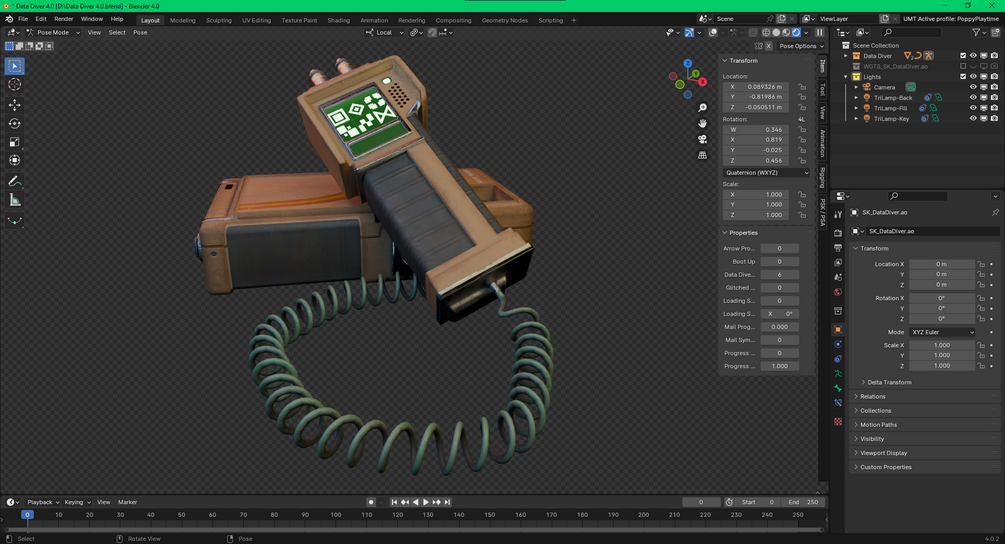Image resolution: width=1005 pixels, height=544 pixels.
Task: Click the zoom magnifier viewport icon
Action: click(702, 108)
